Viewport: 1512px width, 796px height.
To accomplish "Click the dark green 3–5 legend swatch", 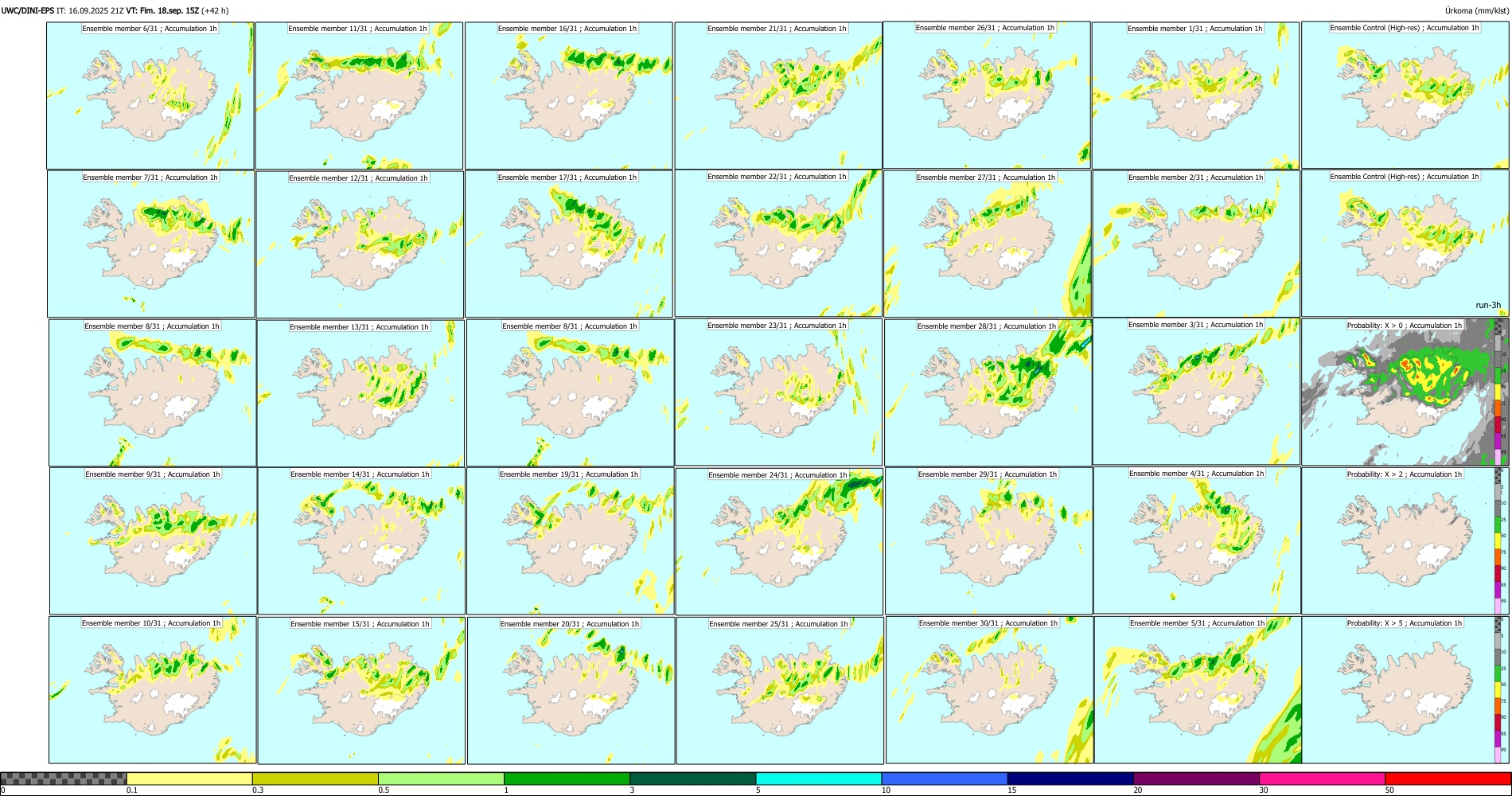I will (692, 778).
